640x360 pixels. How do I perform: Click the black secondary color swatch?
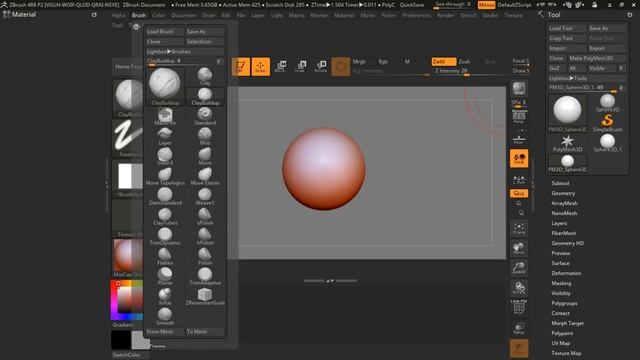coord(121,340)
